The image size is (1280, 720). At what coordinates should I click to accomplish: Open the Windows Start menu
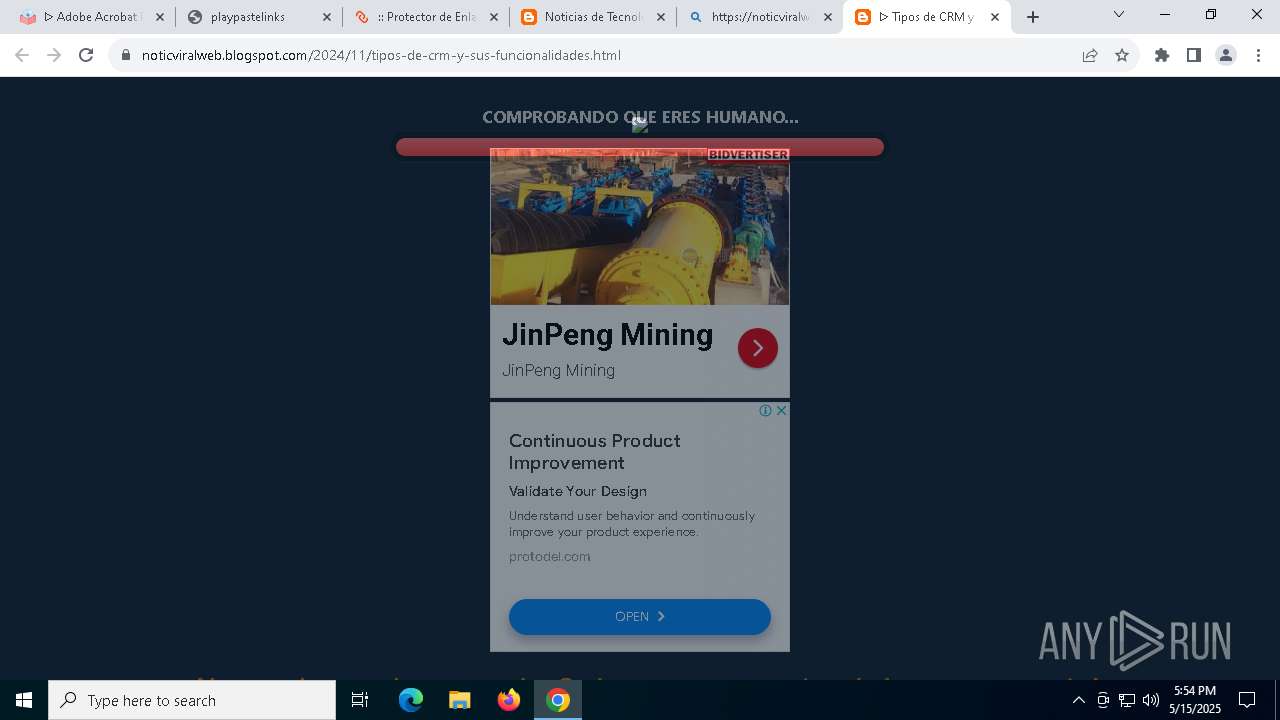pos(24,700)
